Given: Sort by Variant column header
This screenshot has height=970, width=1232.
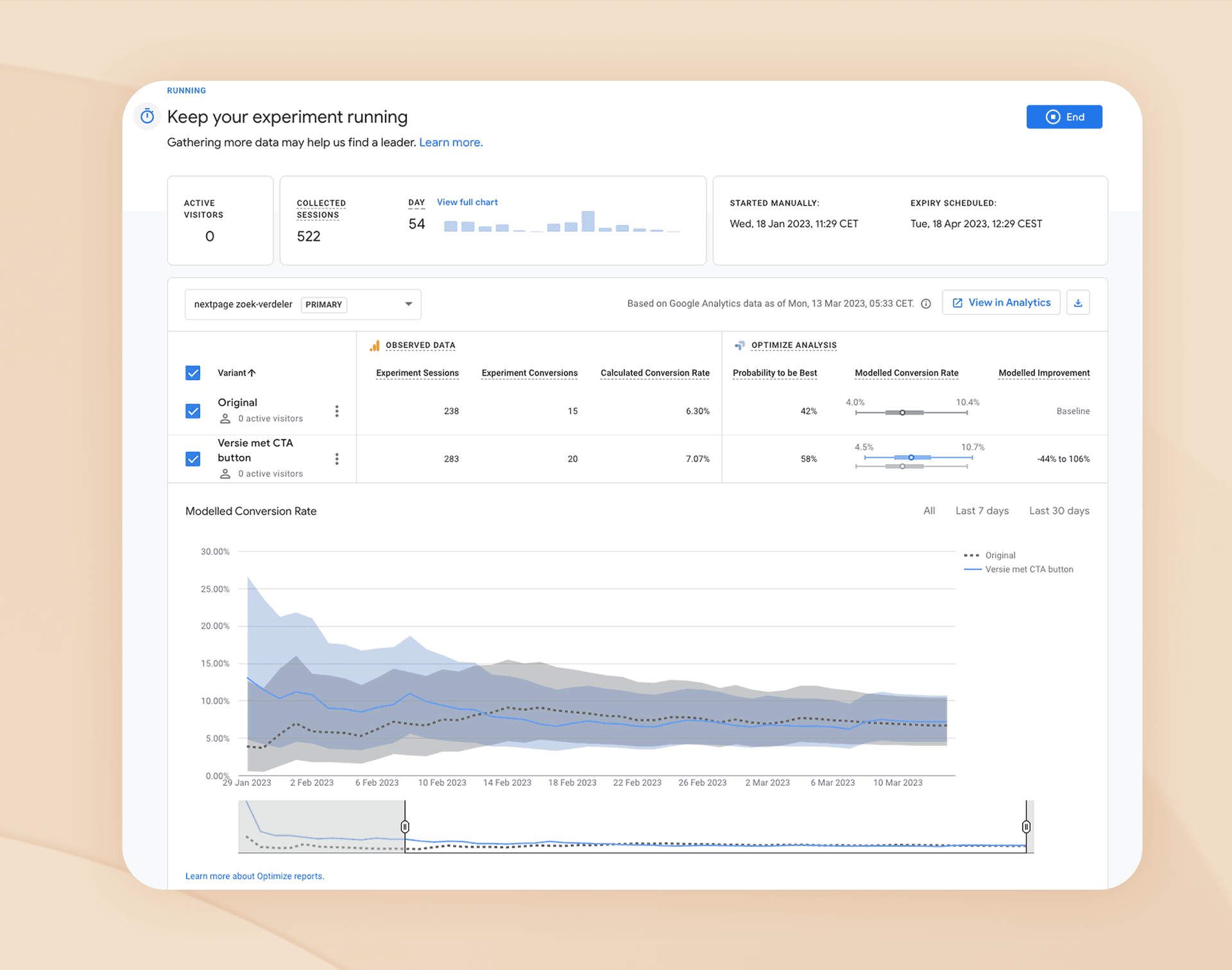Looking at the screenshot, I should [237, 373].
